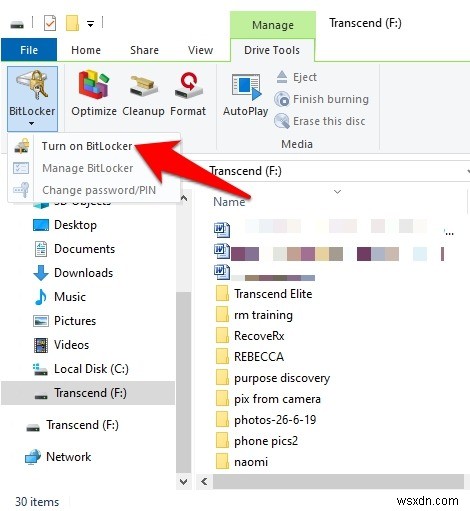The width and height of the screenshot is (470, 511).
Task: Click file list horizontal scroll left arrow
Action: [x=204, y=482]
